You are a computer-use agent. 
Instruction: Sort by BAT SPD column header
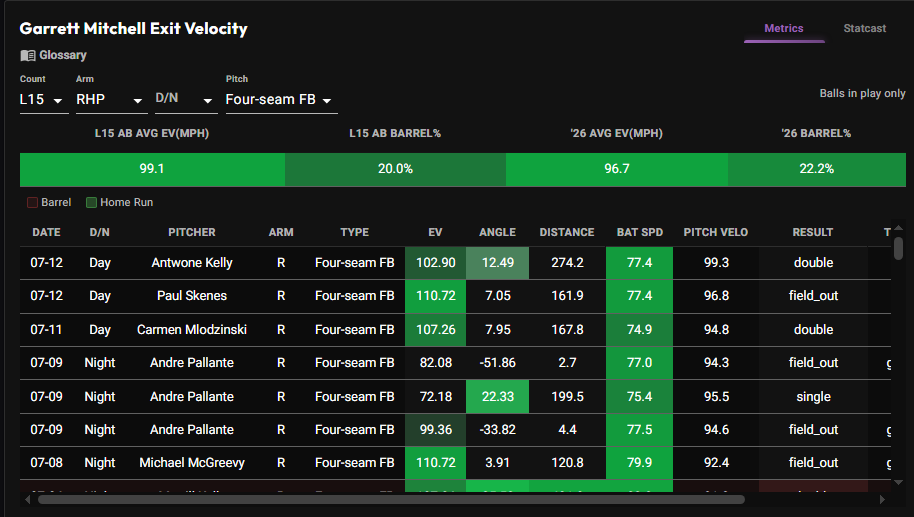[639, 232]
